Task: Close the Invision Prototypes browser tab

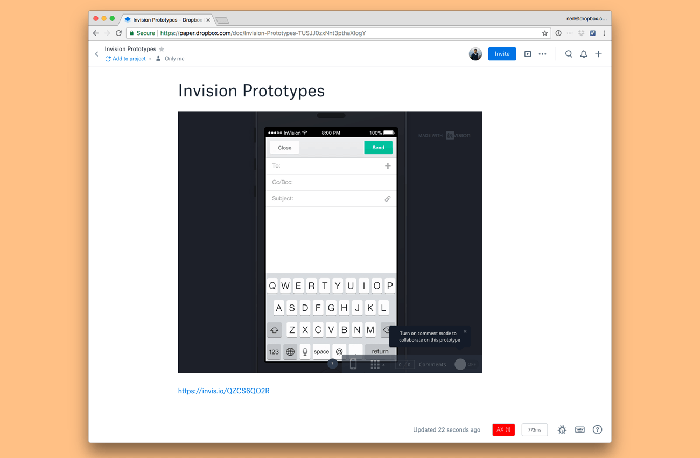Action: [208, 20]
